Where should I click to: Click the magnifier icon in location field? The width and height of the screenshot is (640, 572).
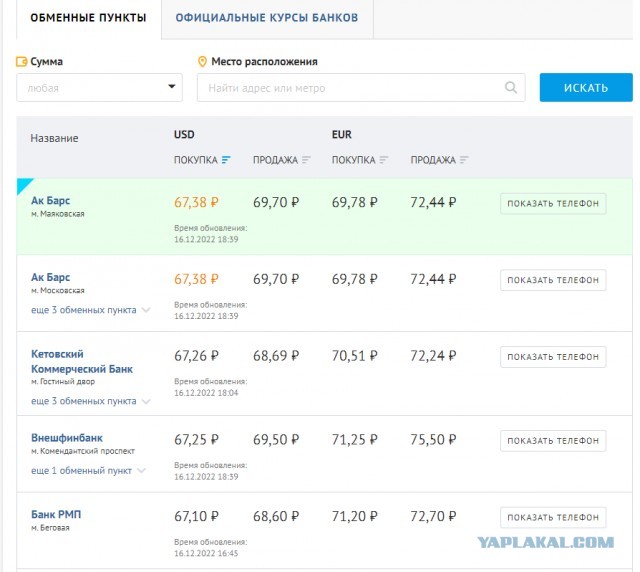[511, 87]
